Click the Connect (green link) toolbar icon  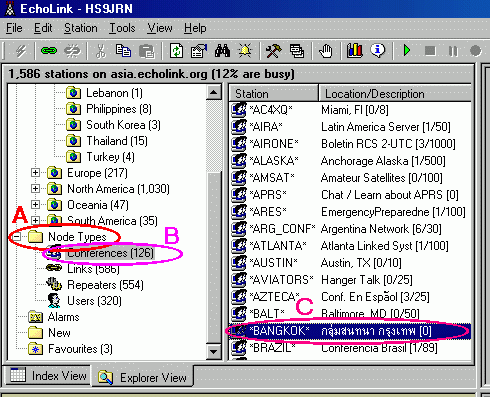49,51
